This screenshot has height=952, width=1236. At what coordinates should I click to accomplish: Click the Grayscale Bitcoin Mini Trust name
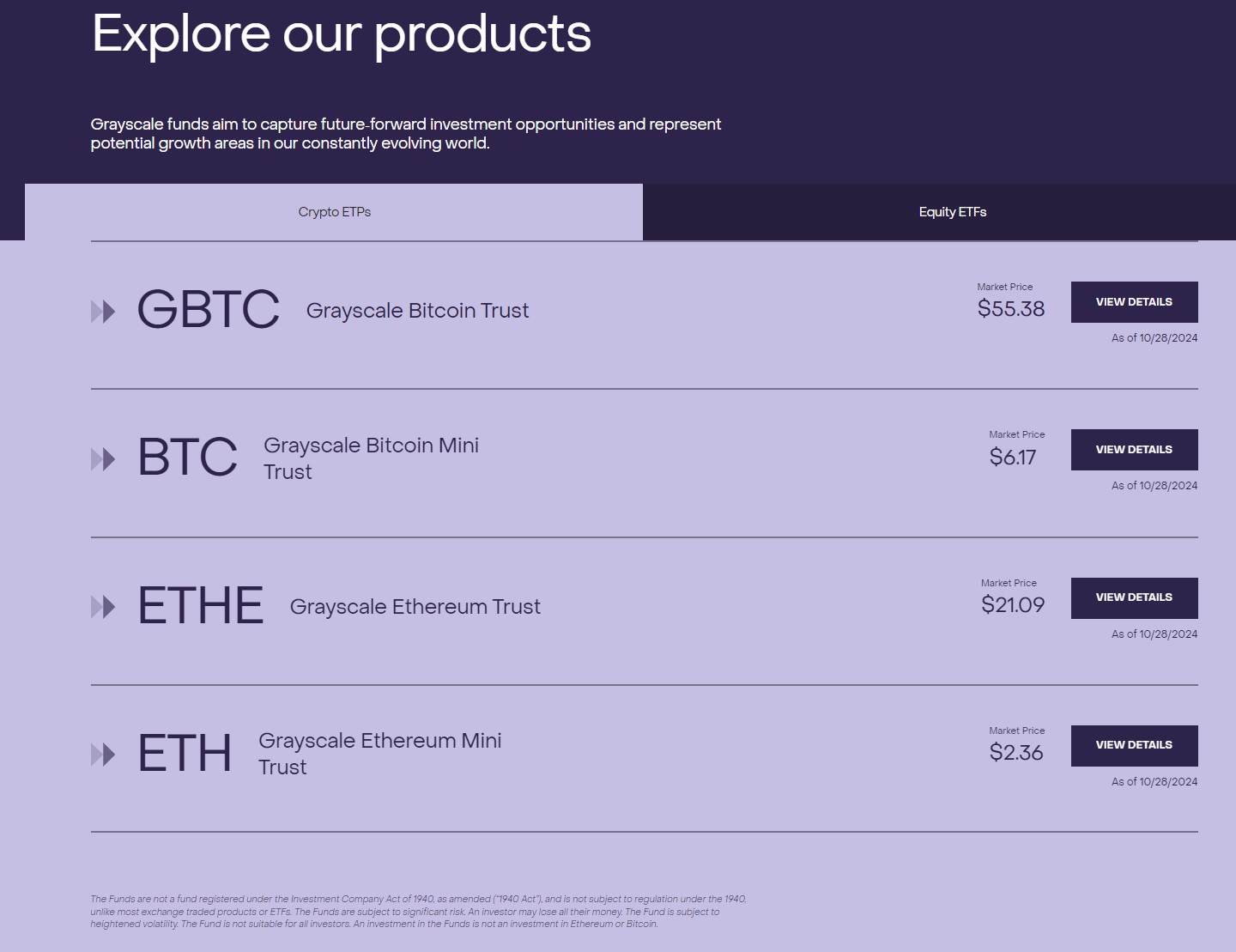point(371,458)
